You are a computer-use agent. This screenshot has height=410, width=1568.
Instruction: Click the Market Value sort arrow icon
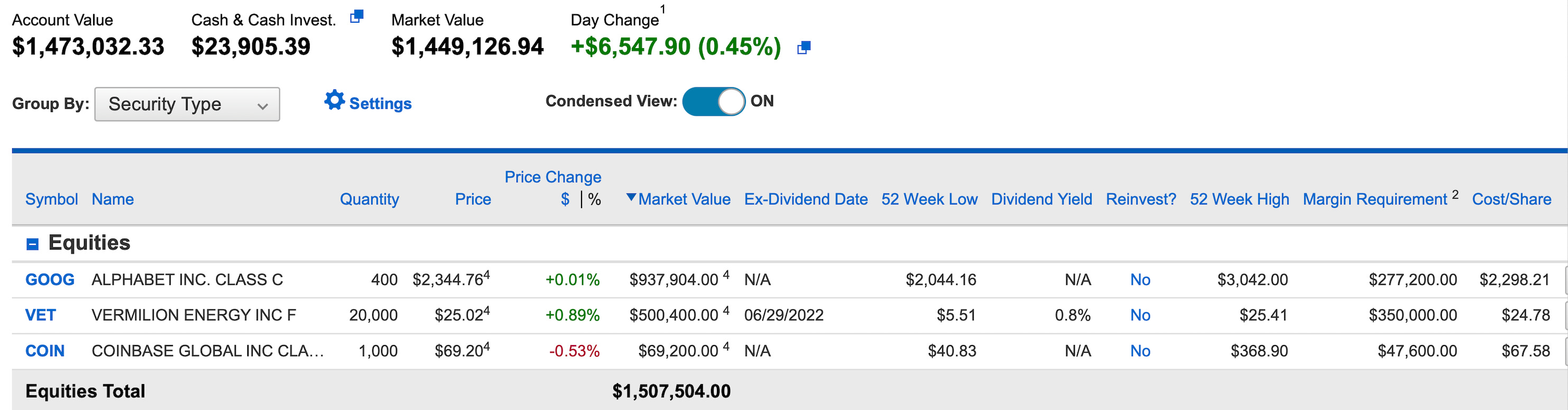pyautogui.click(x=631, y=197)
